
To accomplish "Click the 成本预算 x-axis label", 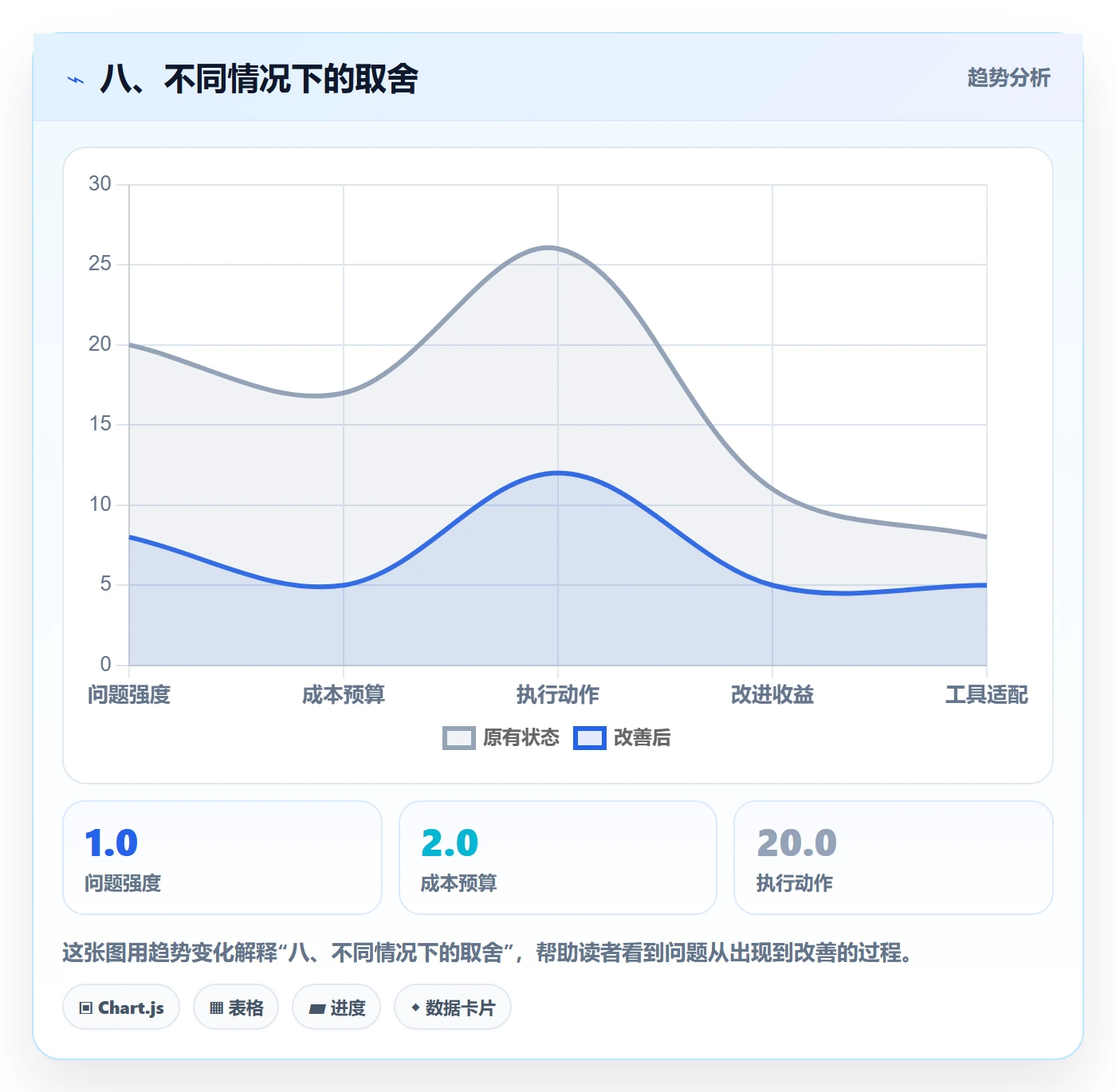I will pyautogui.click(x=344, y=695).
